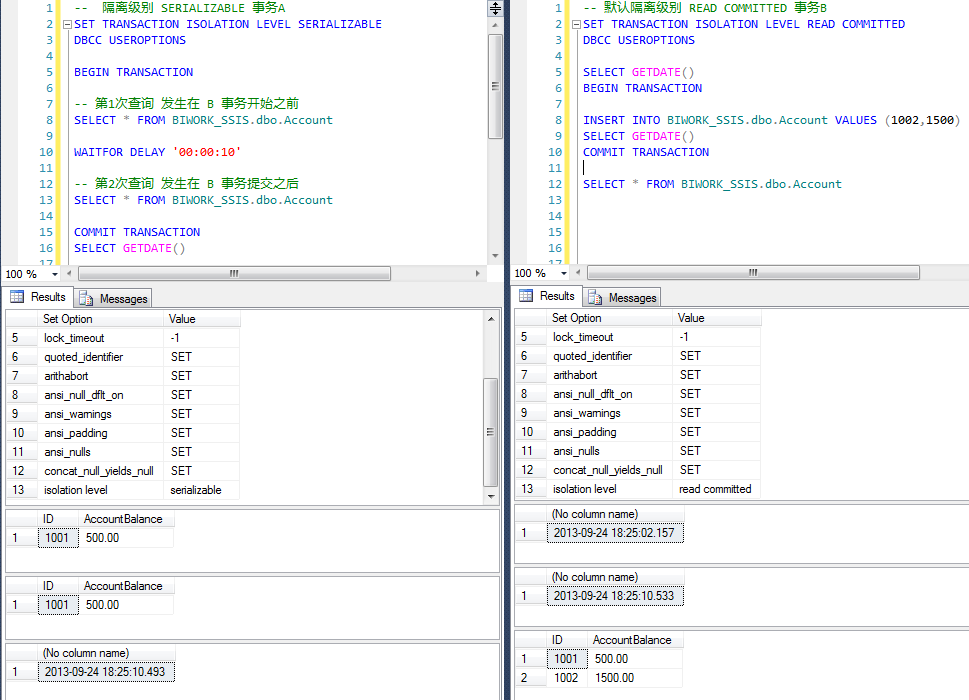Select the 18:25:10.533 datetime result cell

click(x=615, y=596)
